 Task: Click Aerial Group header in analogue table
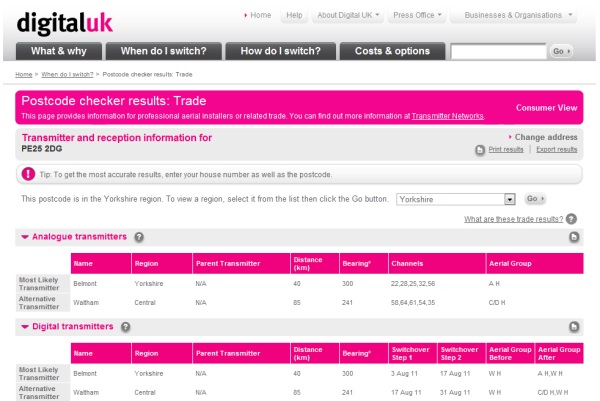tap(535, 264)
